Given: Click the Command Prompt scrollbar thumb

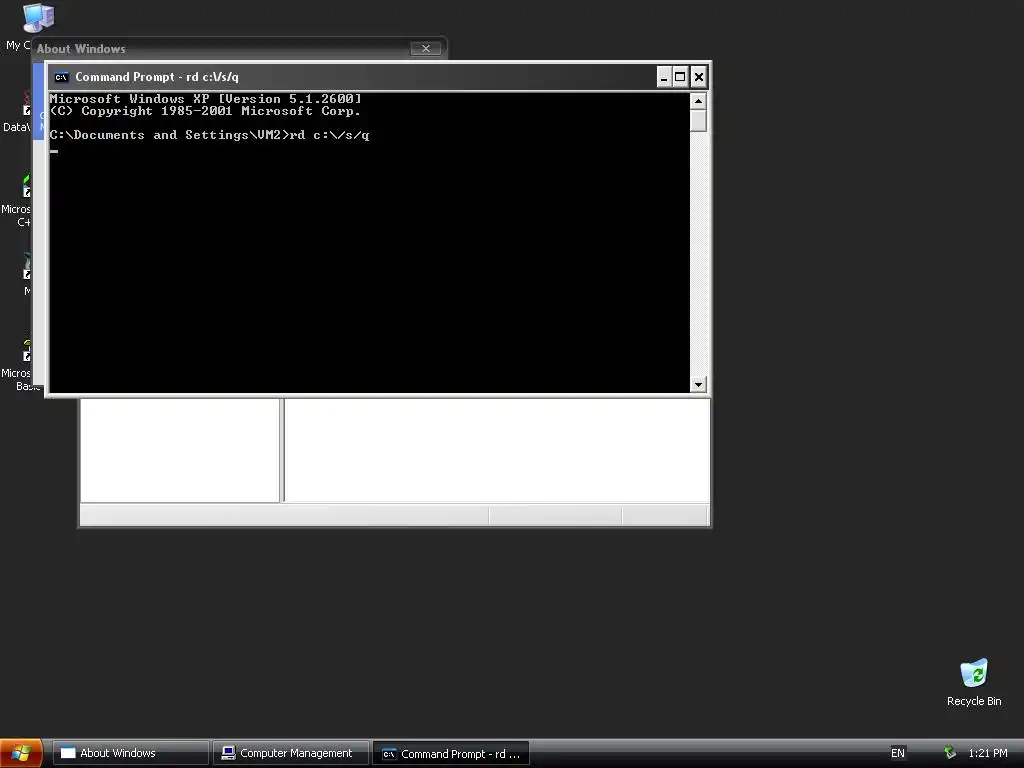Looking at the screenshot, I should (698, 120).
